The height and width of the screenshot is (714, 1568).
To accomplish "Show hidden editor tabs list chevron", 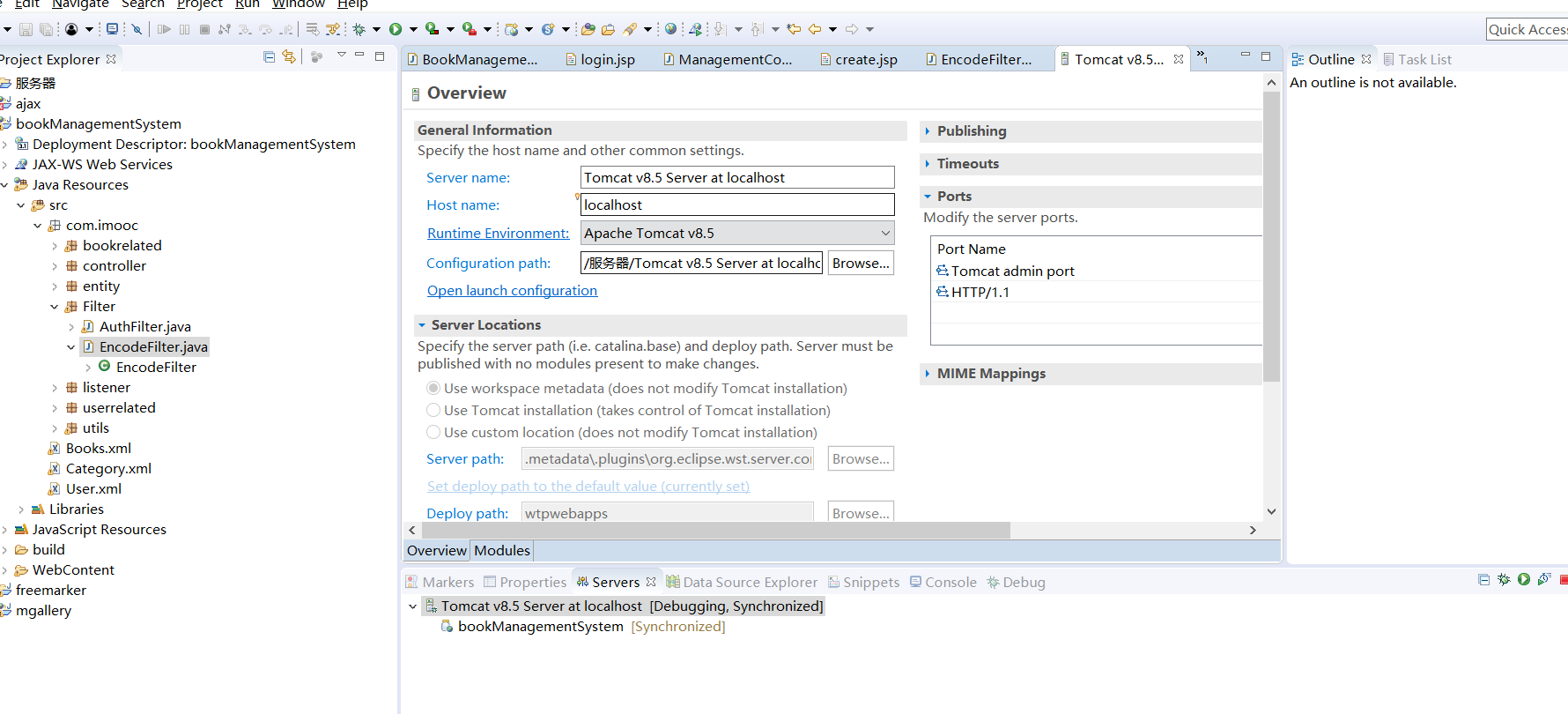I will [1202, 57].
